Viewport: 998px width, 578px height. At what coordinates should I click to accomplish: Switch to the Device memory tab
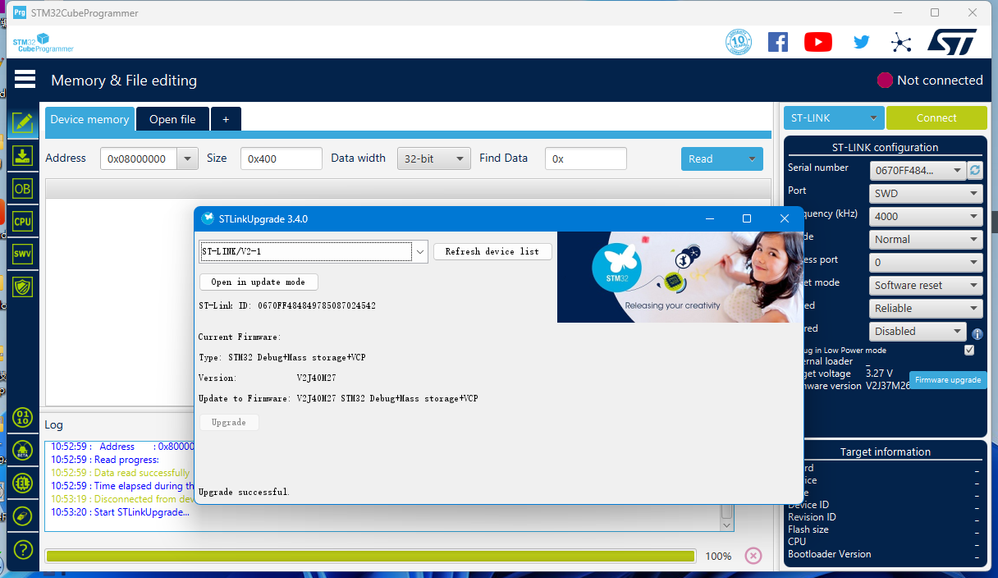89,119
